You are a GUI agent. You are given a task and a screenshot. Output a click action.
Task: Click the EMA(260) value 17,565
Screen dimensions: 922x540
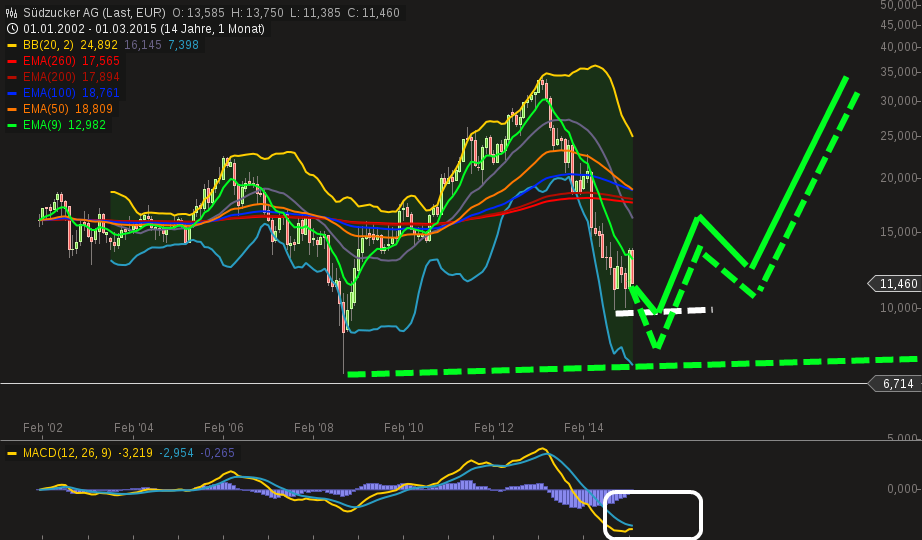coord(101,61)
